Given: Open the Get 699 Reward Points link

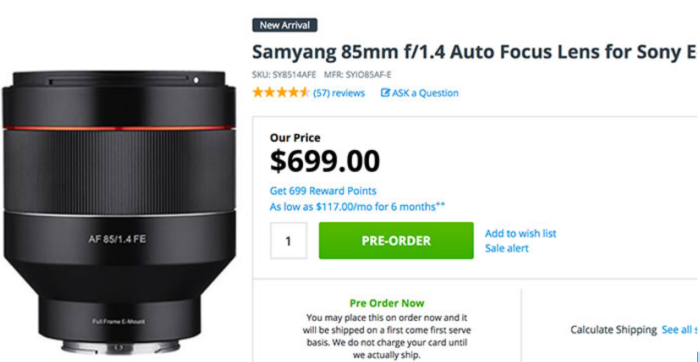Looking at the screenshot, I should 323,191.
